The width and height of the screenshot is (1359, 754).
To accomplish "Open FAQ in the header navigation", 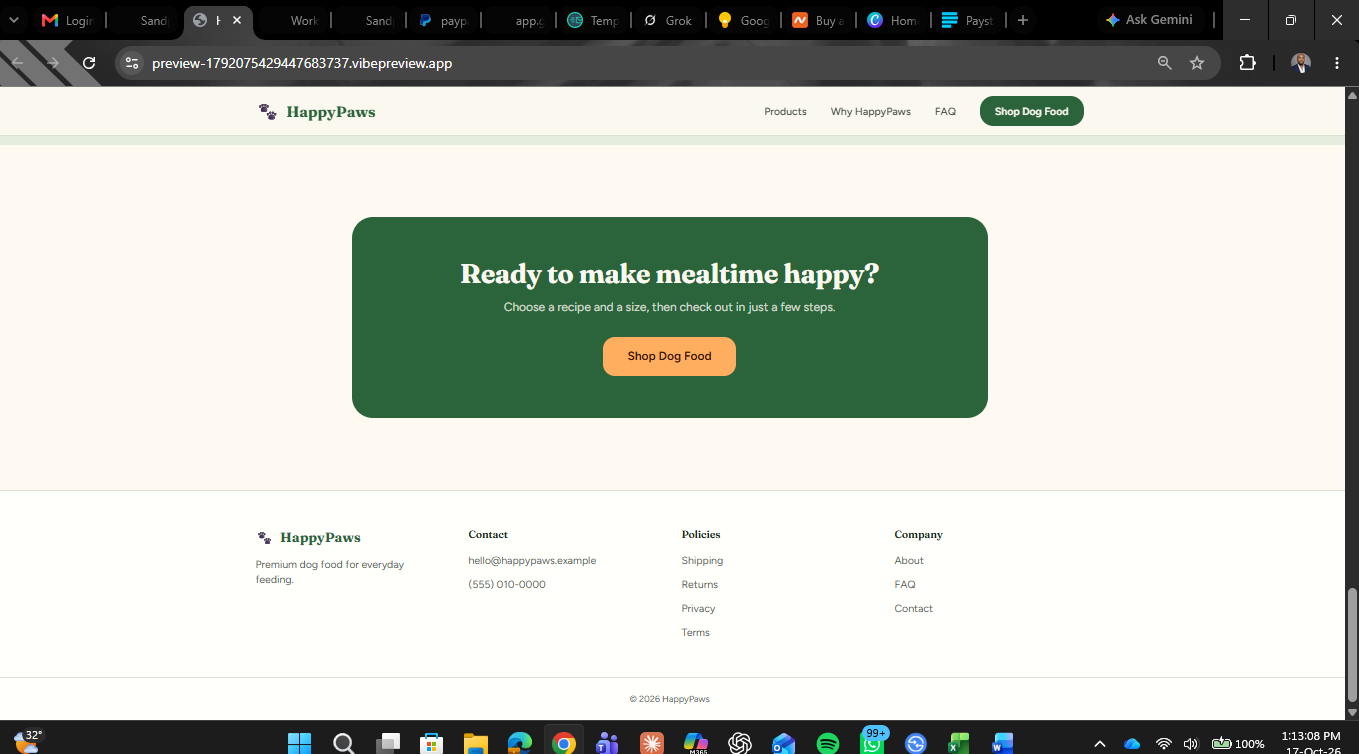I will 945,112.
